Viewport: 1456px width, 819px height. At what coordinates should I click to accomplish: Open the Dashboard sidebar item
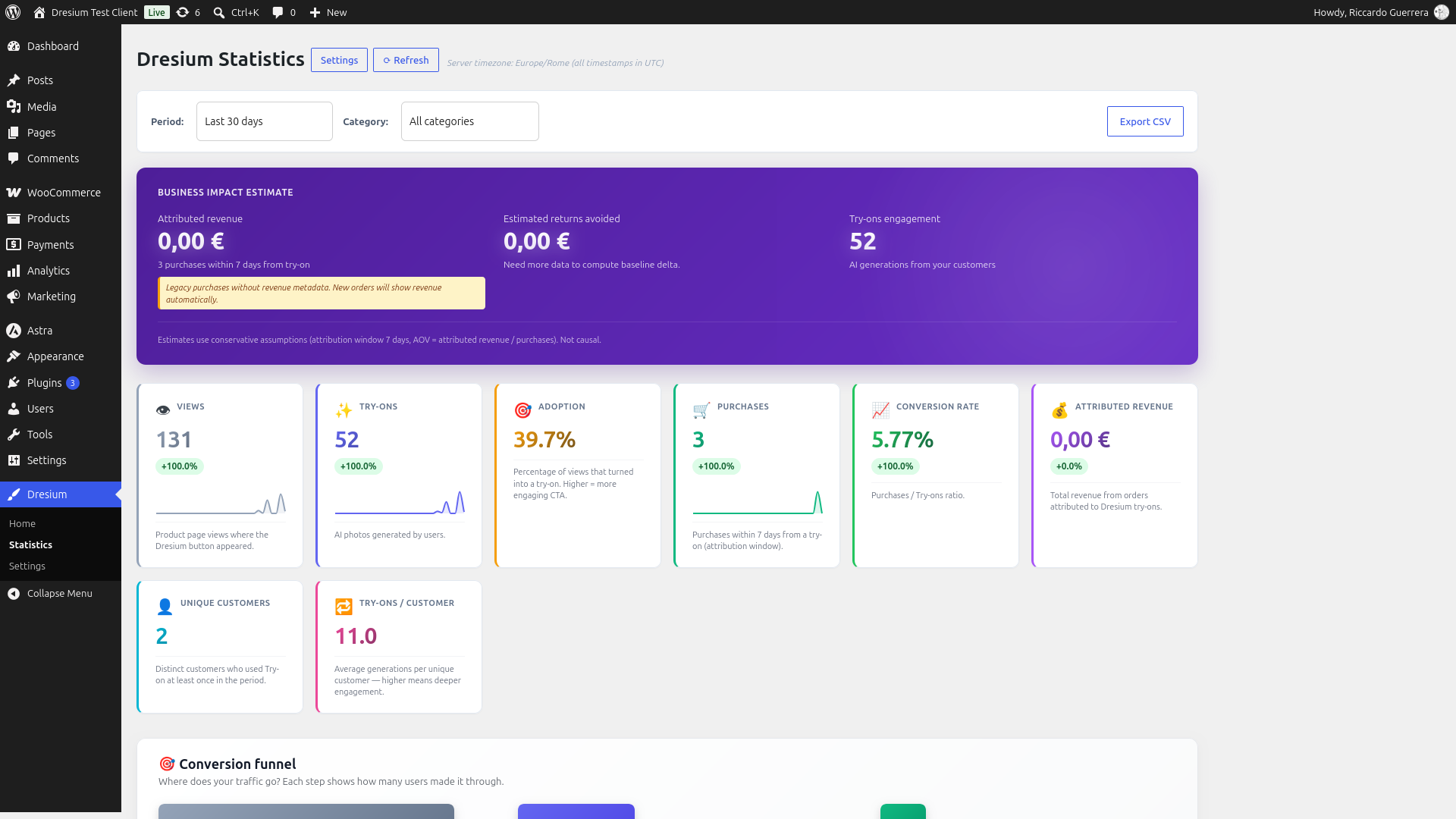(x=61, y=46)
